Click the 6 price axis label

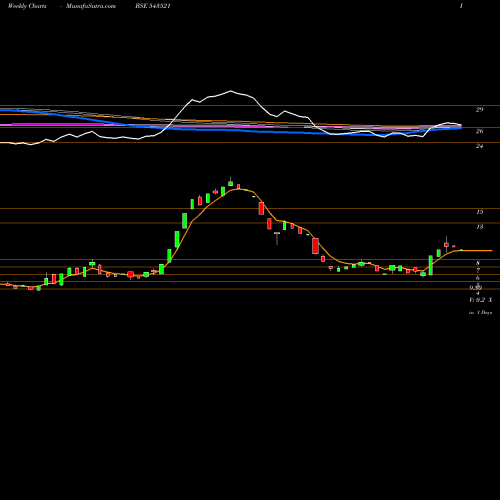click(x=478, y=278)
